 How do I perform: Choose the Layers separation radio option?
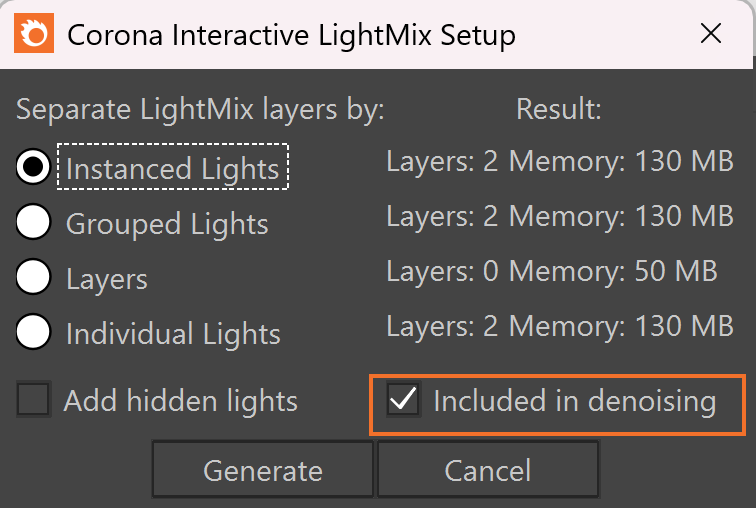(x=33, y=277)
